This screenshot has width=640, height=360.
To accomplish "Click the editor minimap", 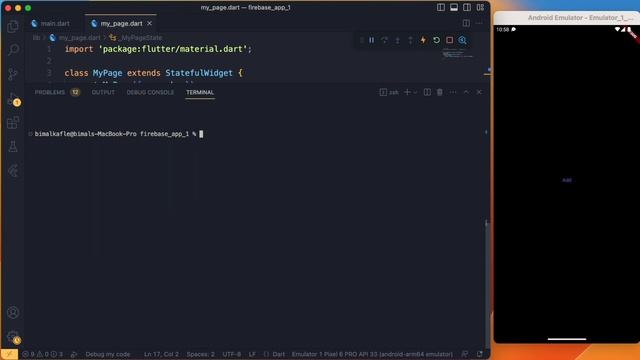I will tap(457, 53).
